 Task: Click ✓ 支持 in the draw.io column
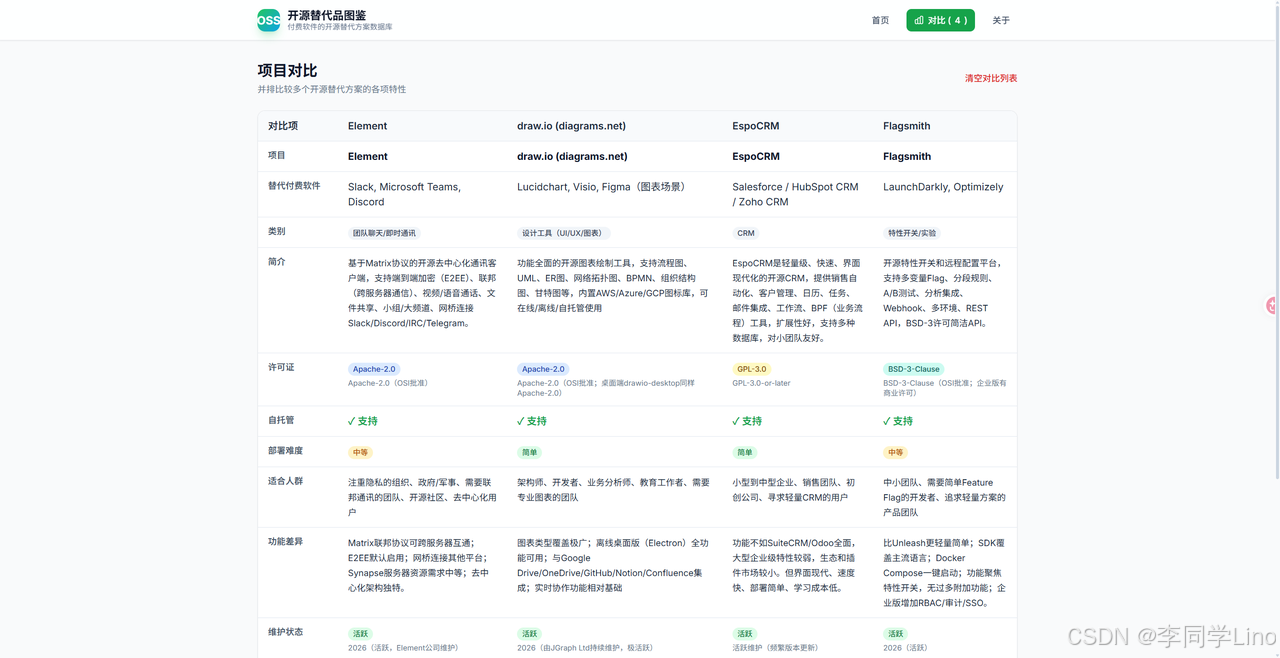click(x=532, y=421)
